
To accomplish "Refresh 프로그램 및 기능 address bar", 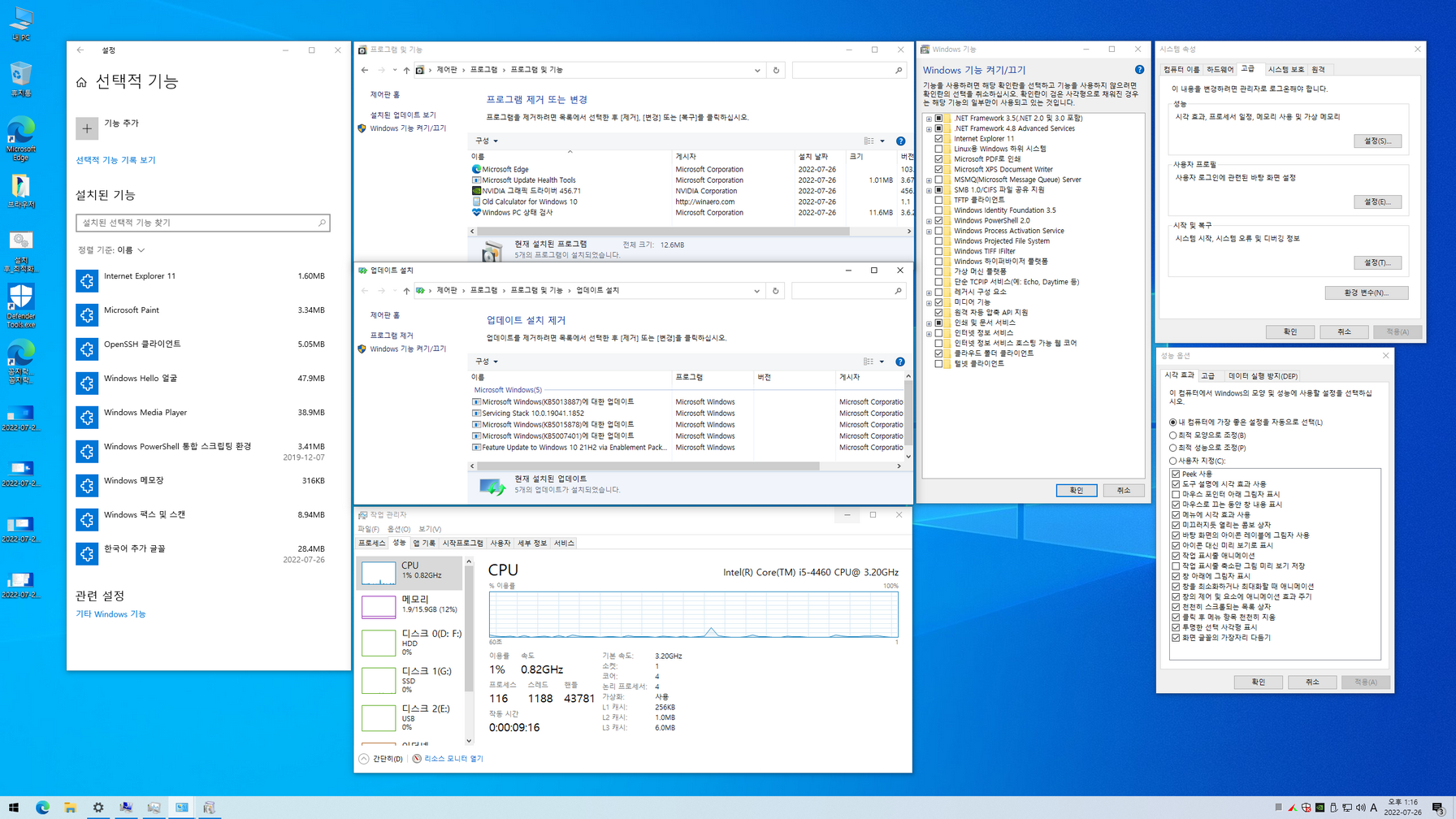I will pyautogui.click(x=776, y=71).
